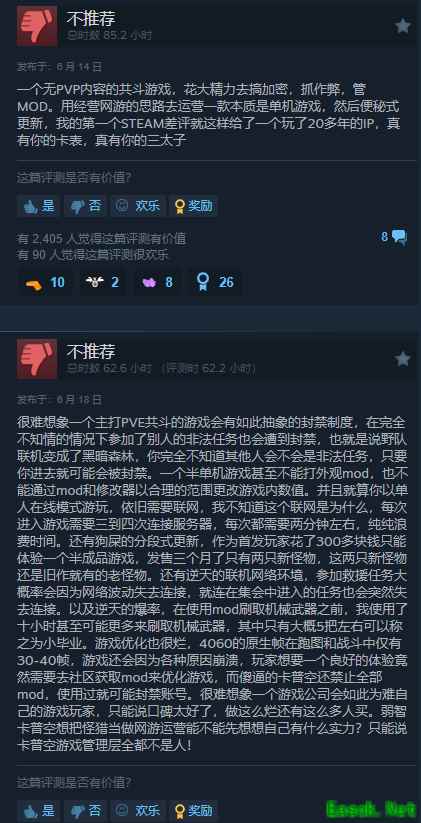Vote 是 on the first review
421x823 pixels.
(x=38, y=206)
